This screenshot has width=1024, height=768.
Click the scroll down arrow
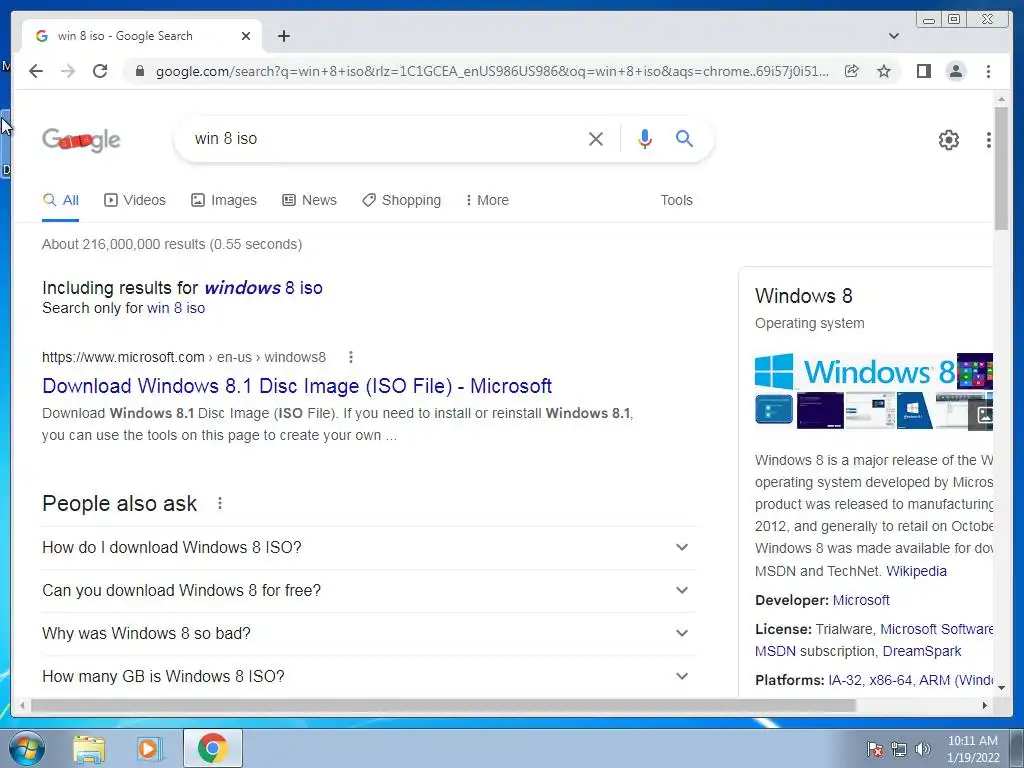pyautogui.click(x=1001, y=687)
